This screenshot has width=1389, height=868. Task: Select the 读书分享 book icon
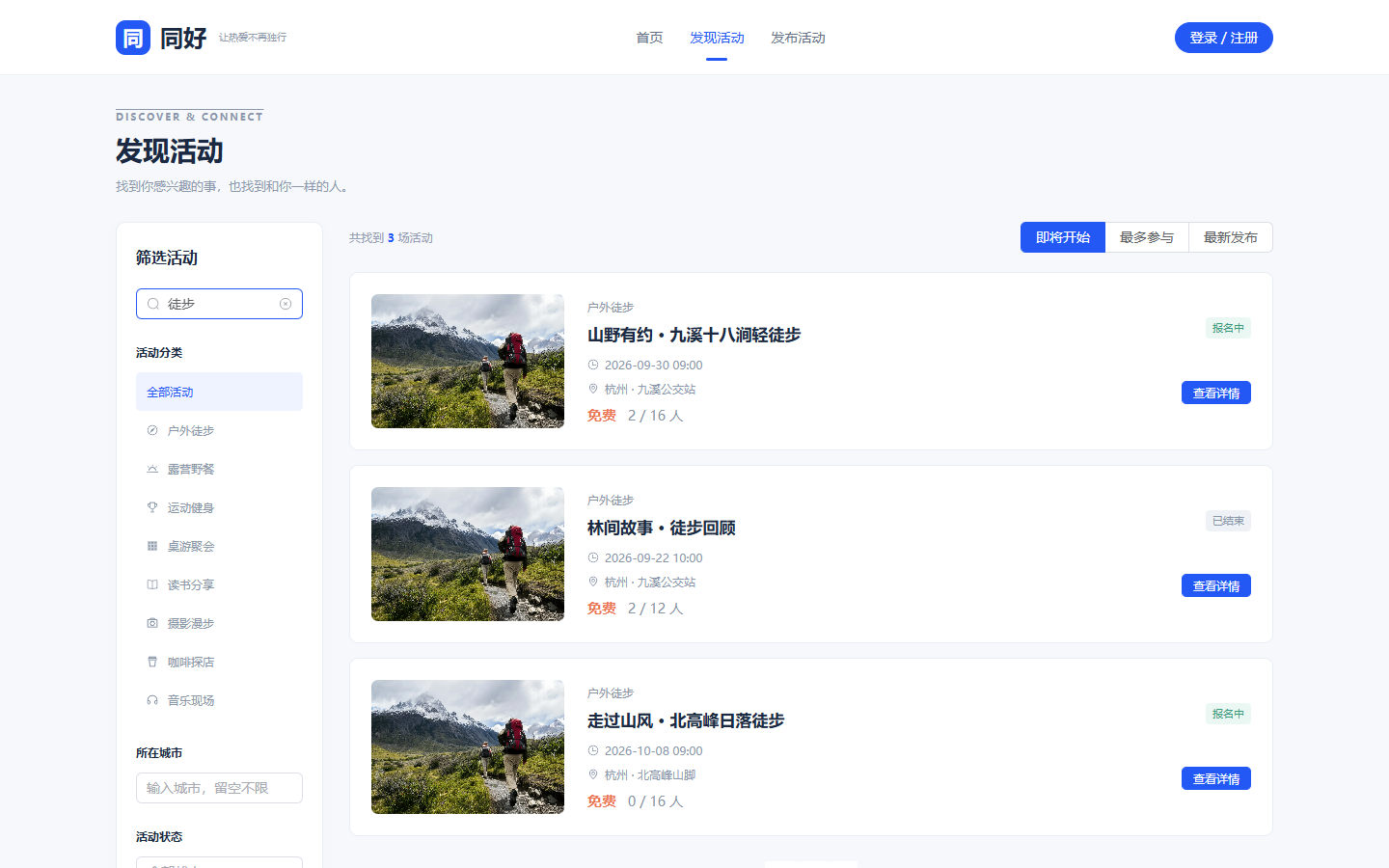[x=152, y=584]
